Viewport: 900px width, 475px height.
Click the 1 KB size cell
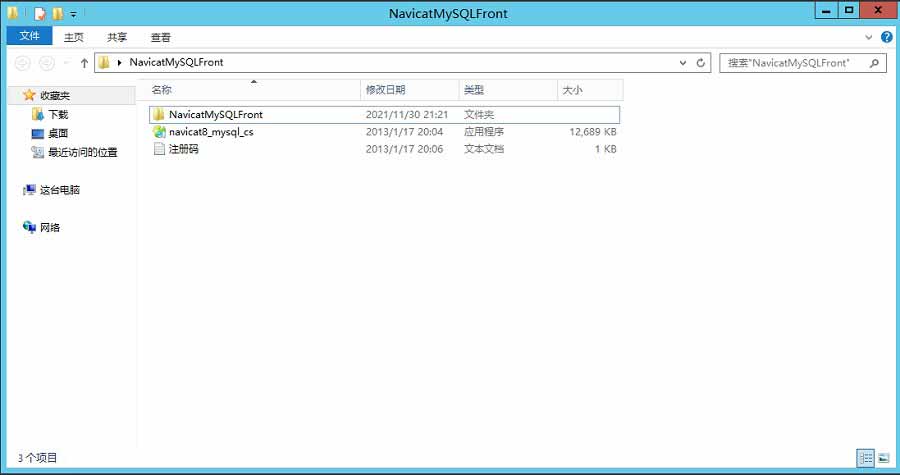tap(606, 149)
